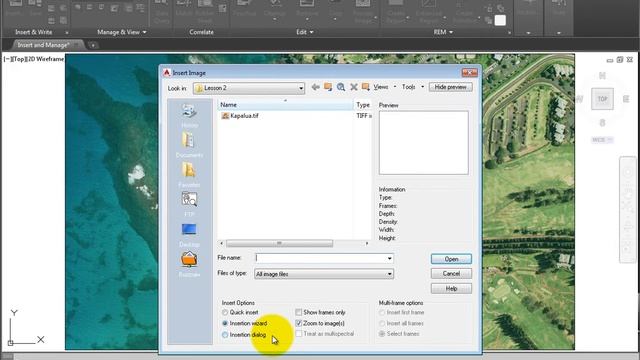Enable the Show frames only checkbox
The image size is (640, 360).
(299, 312)
